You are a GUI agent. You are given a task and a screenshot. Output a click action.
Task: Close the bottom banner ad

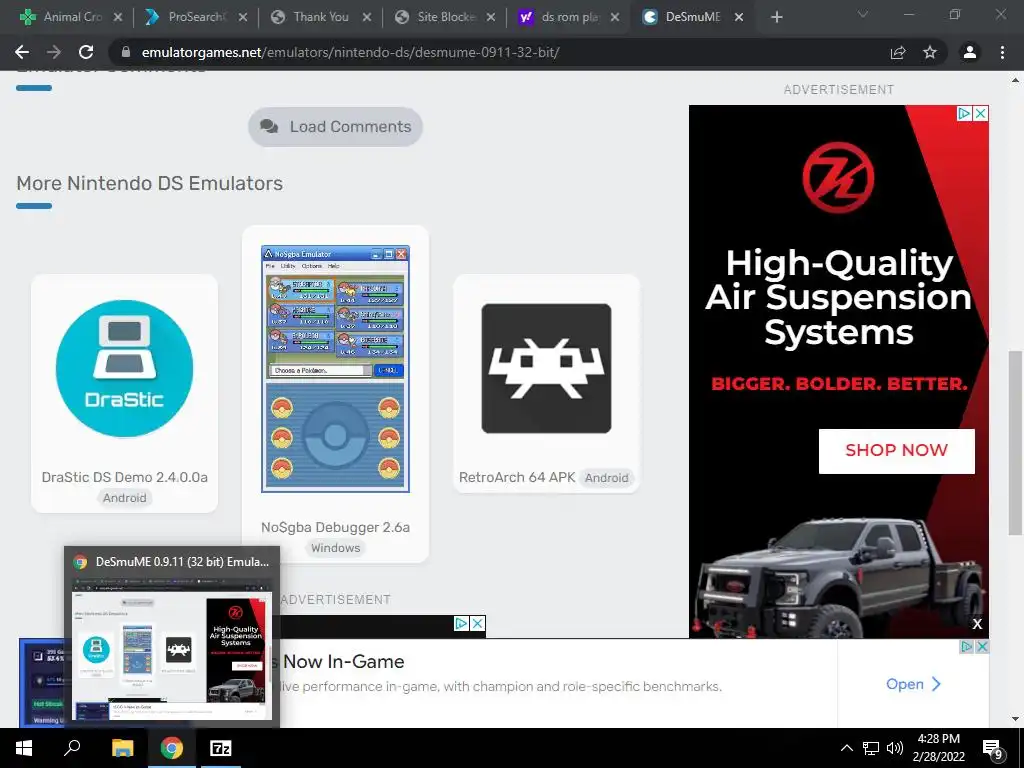(x=981, y=647)
